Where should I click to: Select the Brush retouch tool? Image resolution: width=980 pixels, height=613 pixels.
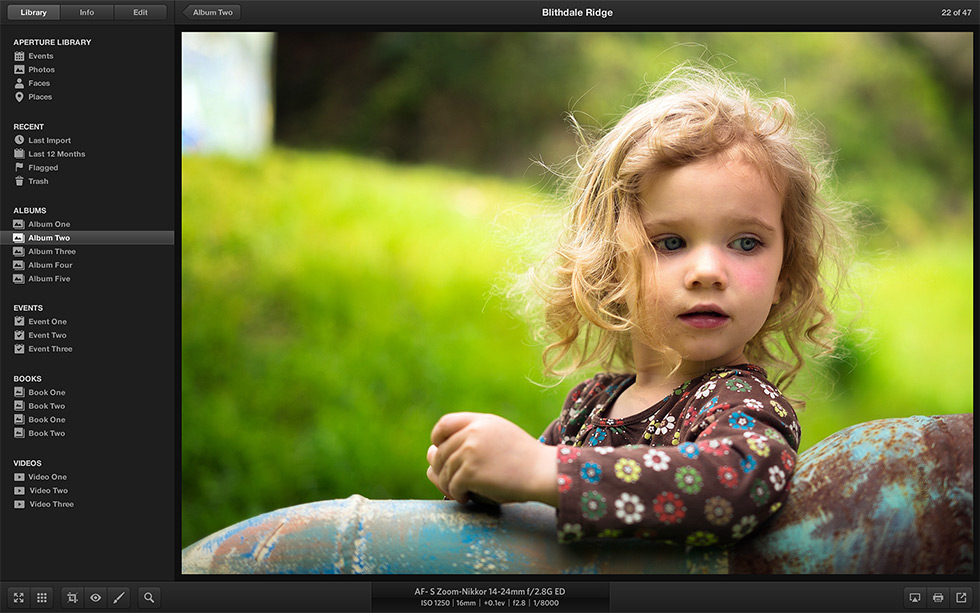(x=119, y=597)
